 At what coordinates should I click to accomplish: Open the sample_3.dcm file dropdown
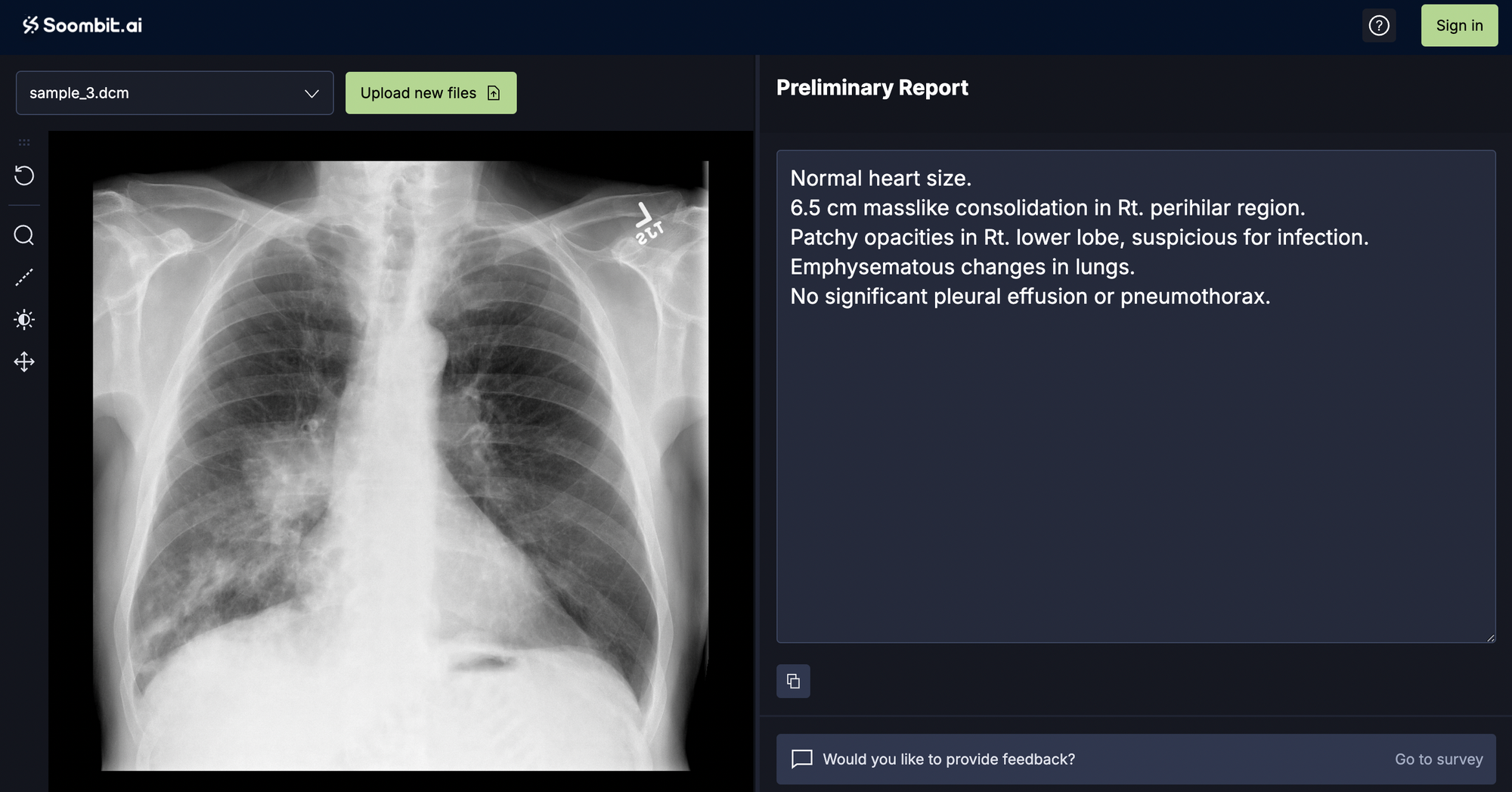pos(175,93)
